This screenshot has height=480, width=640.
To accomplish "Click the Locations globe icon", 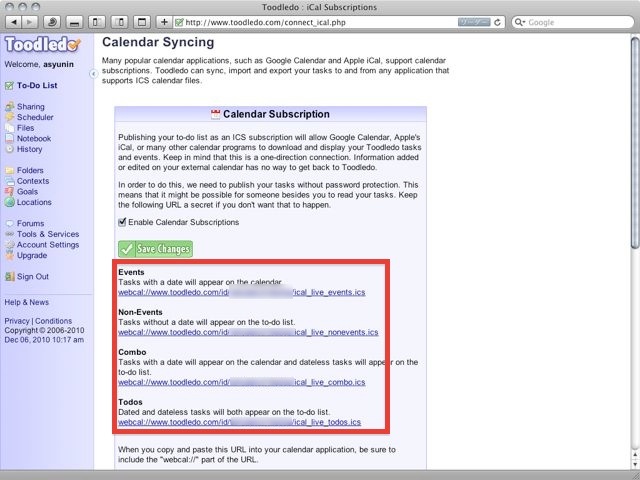I will tap(9, 202).
